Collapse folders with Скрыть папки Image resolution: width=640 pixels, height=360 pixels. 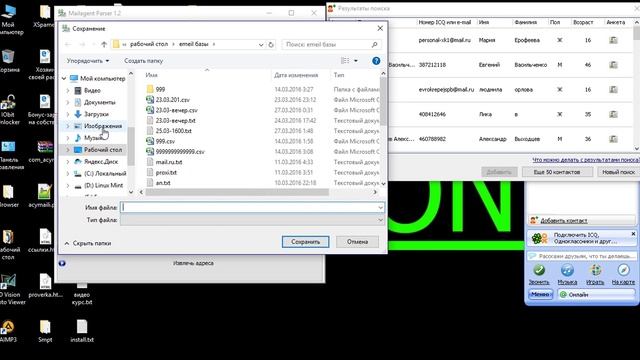click(x=88, y=243)
